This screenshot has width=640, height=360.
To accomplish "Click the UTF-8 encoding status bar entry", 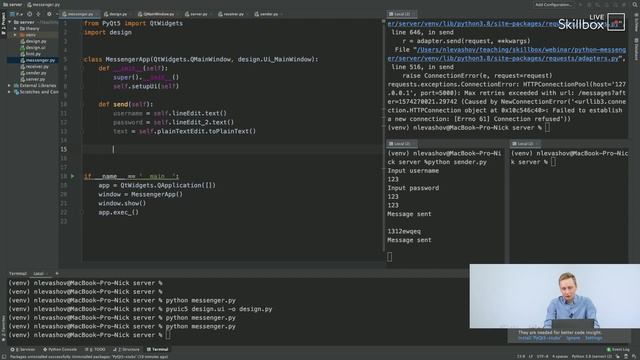I will 542,356.
